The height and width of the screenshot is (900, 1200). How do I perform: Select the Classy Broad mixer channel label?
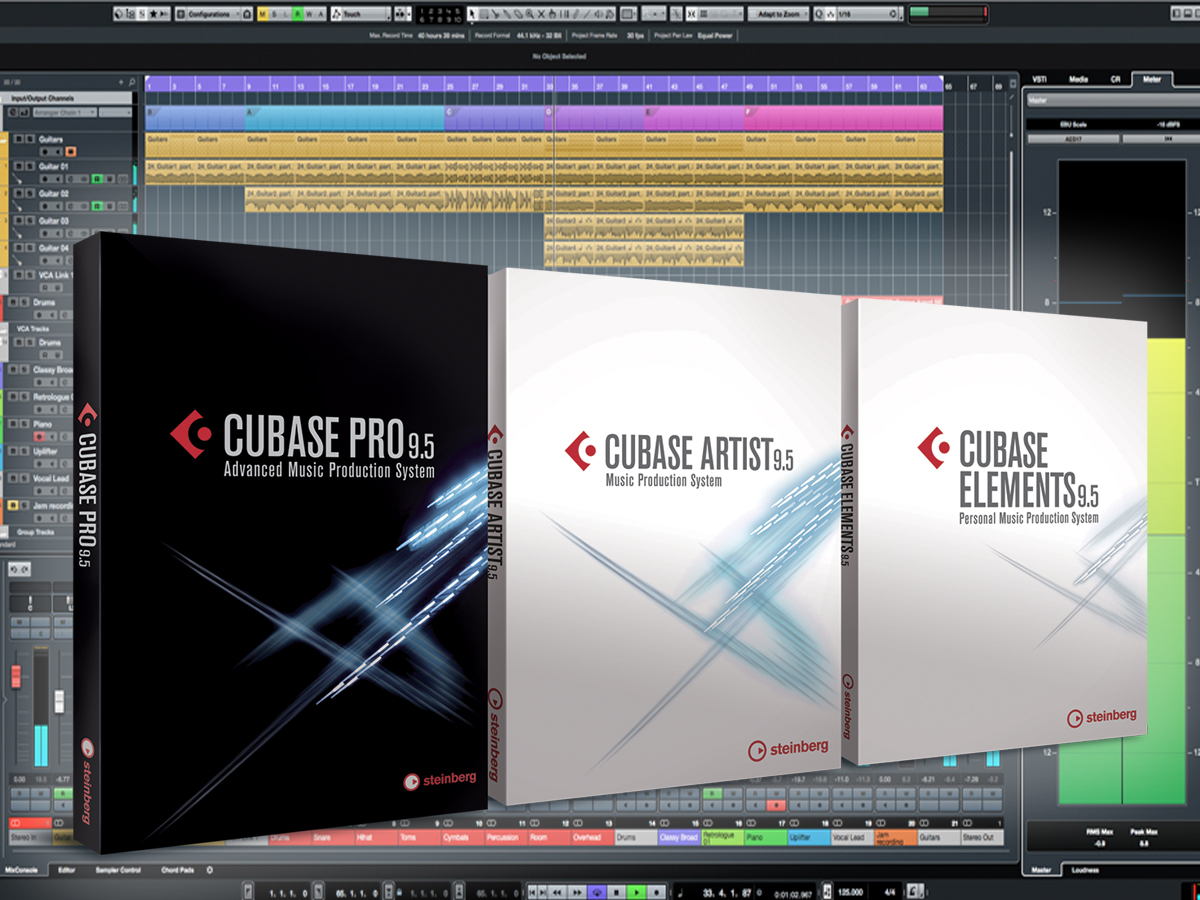pyautogui.click(x=678, y=837)
